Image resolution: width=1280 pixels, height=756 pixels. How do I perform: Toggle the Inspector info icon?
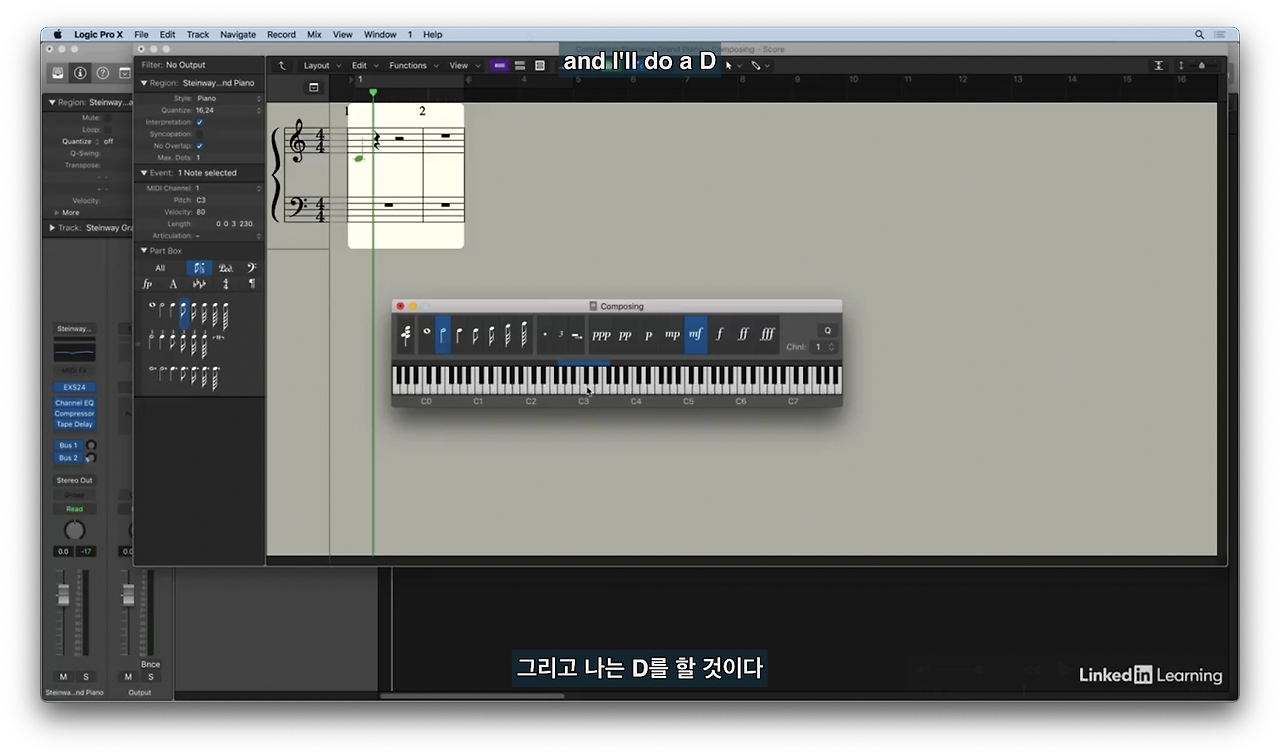81,73
